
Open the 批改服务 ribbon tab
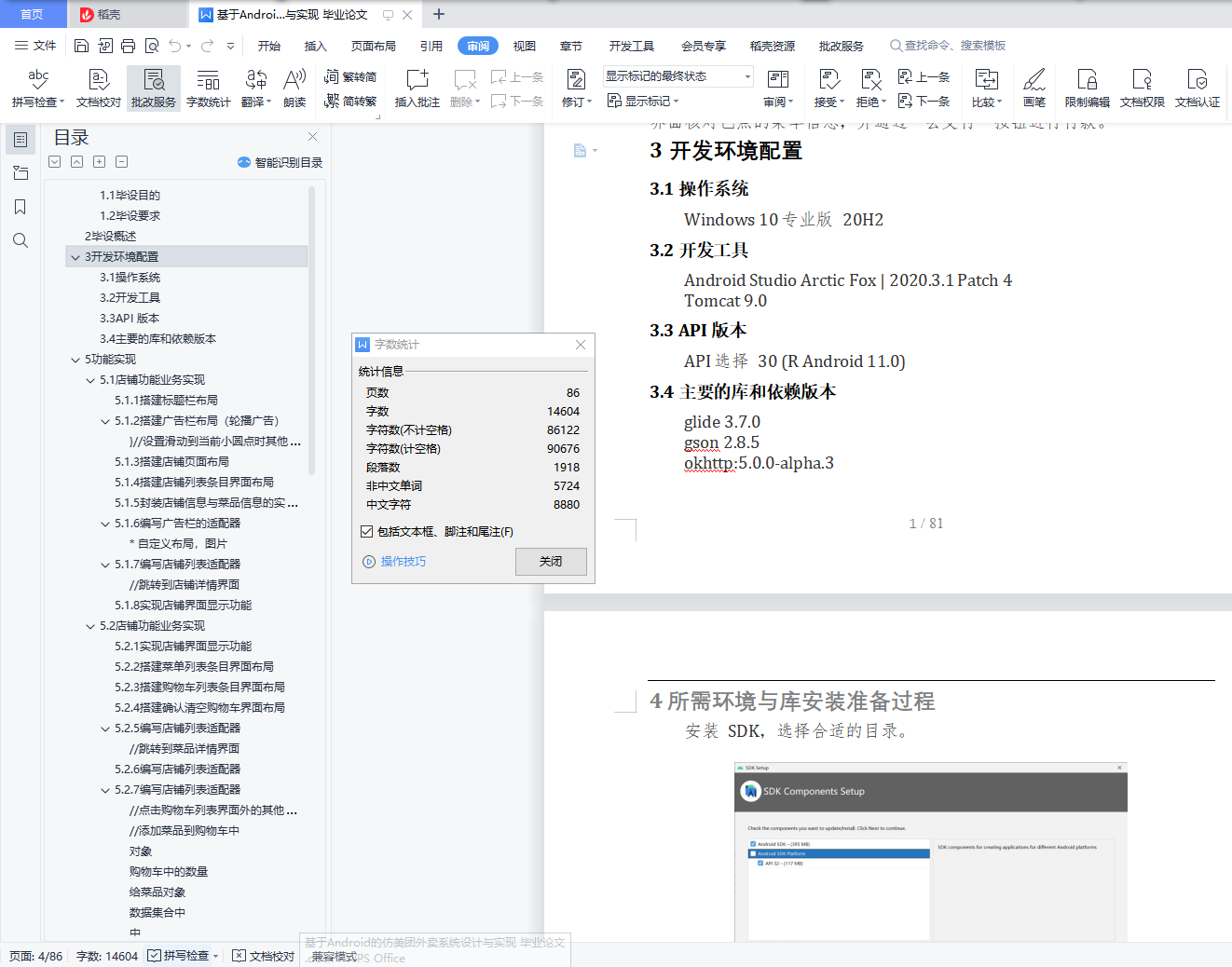pyautogui.click(x=842, y=46)
